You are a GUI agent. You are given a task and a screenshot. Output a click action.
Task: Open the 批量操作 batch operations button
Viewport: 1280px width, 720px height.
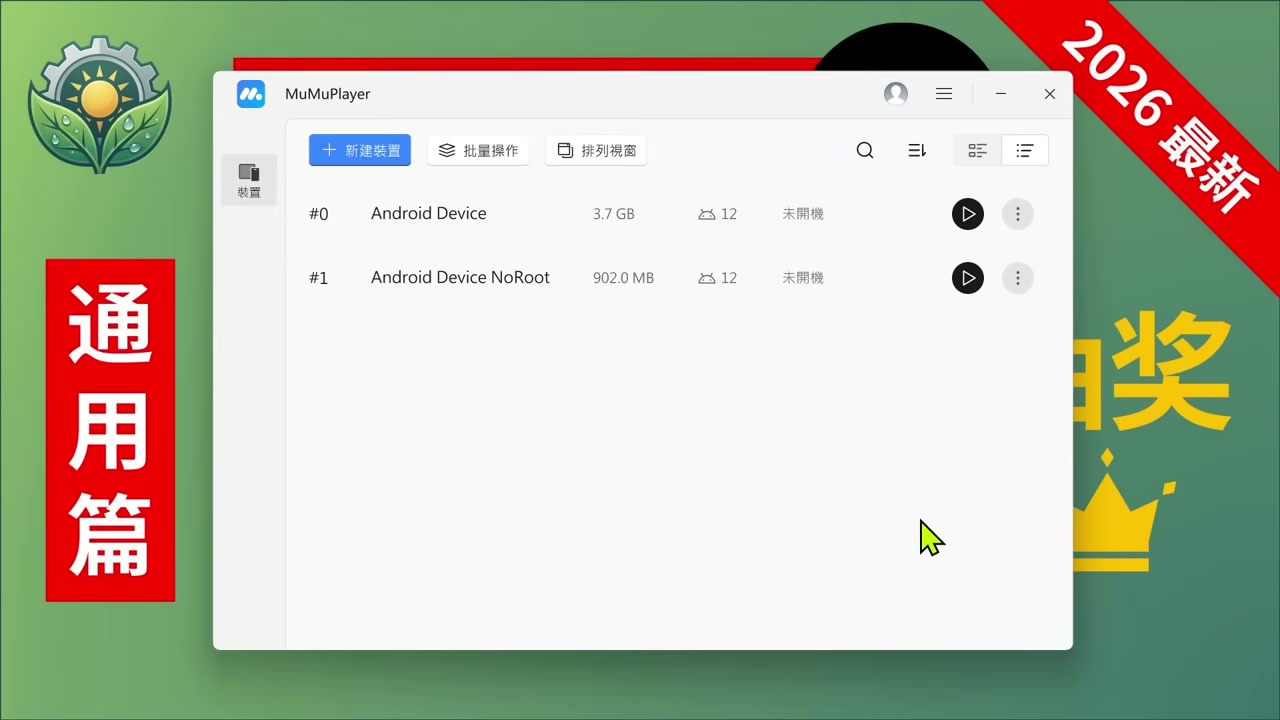pos(479,150)
